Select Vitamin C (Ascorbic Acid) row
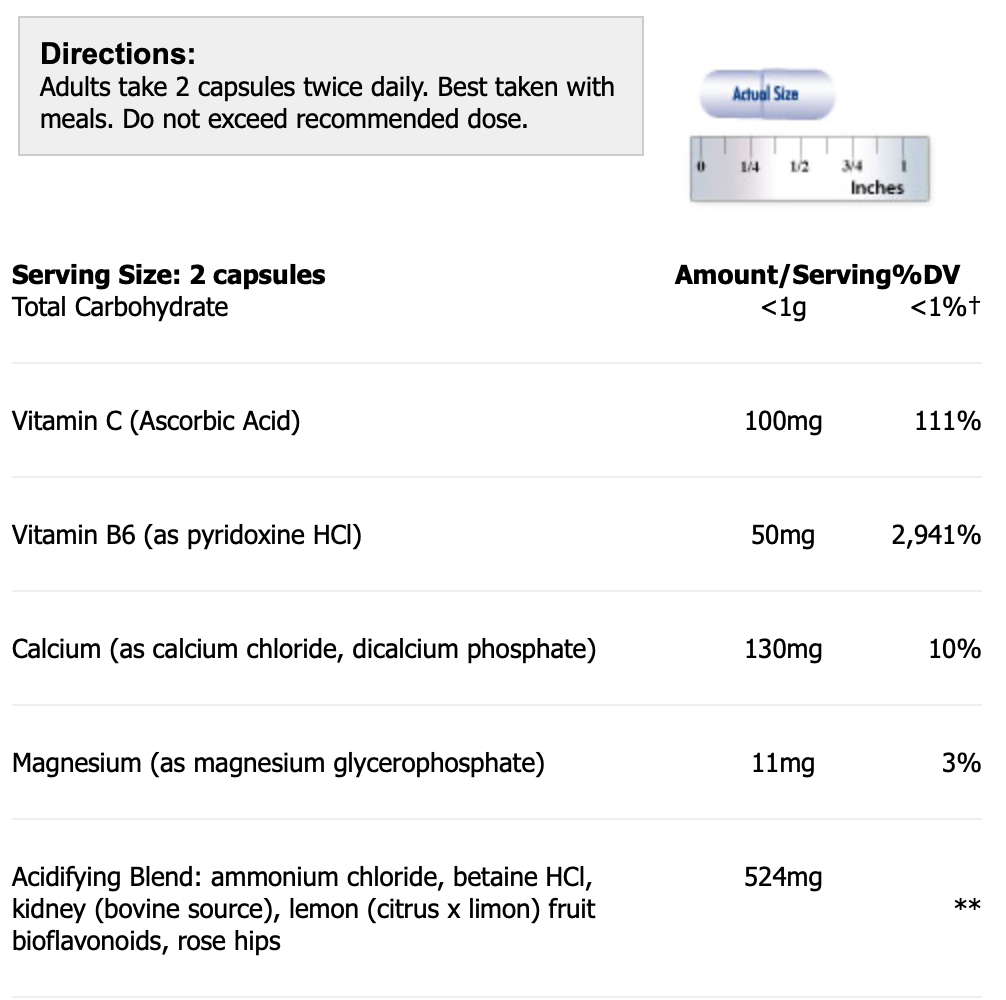 pos(156,421)
